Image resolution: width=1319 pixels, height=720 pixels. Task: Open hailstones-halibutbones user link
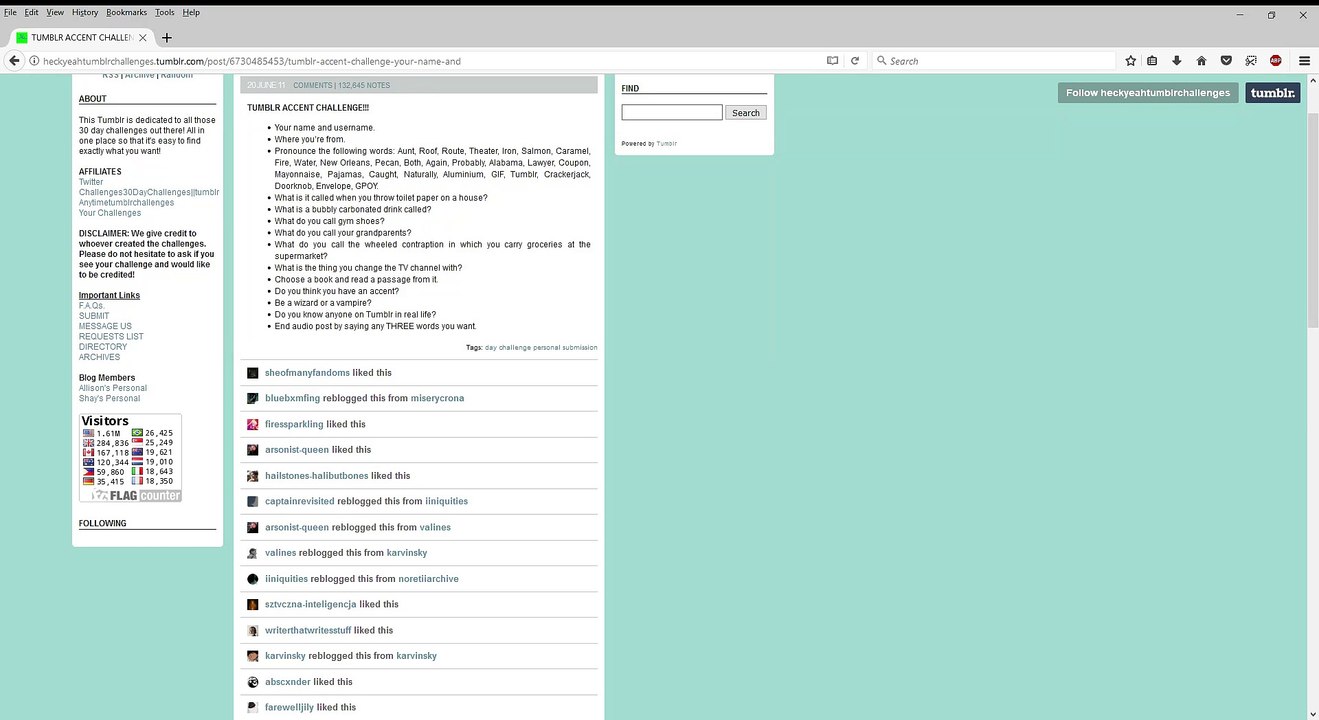click(316, 476)
